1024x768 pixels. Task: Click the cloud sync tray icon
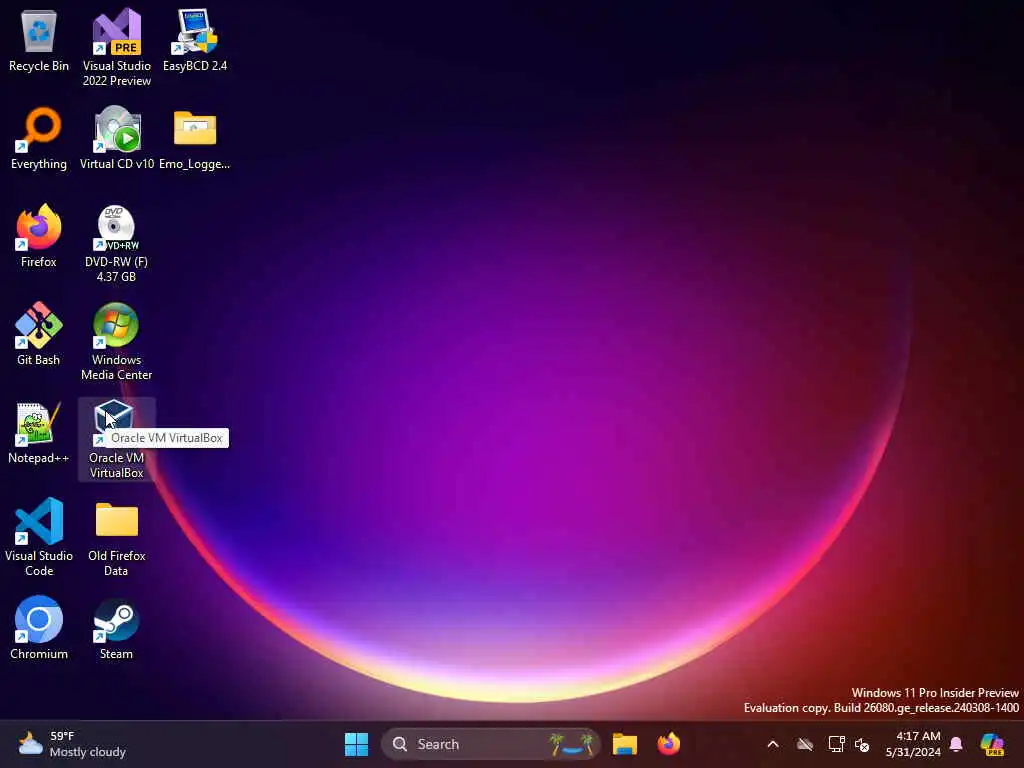805,744
